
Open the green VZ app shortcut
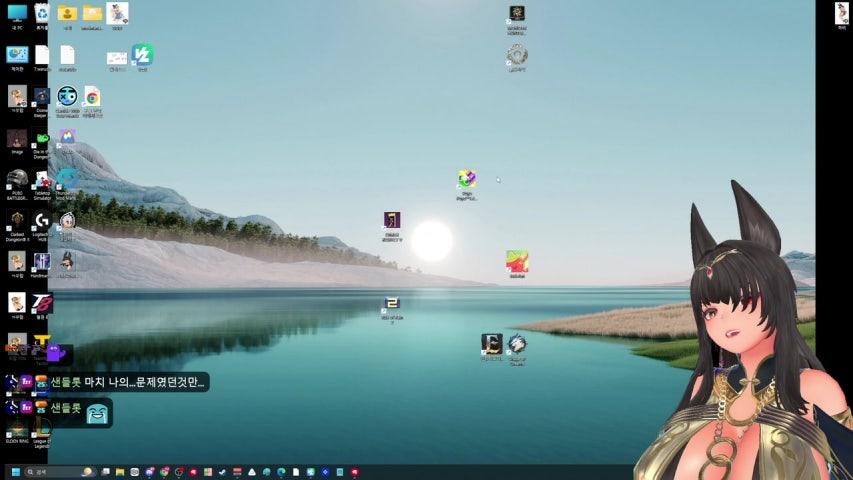143,58
